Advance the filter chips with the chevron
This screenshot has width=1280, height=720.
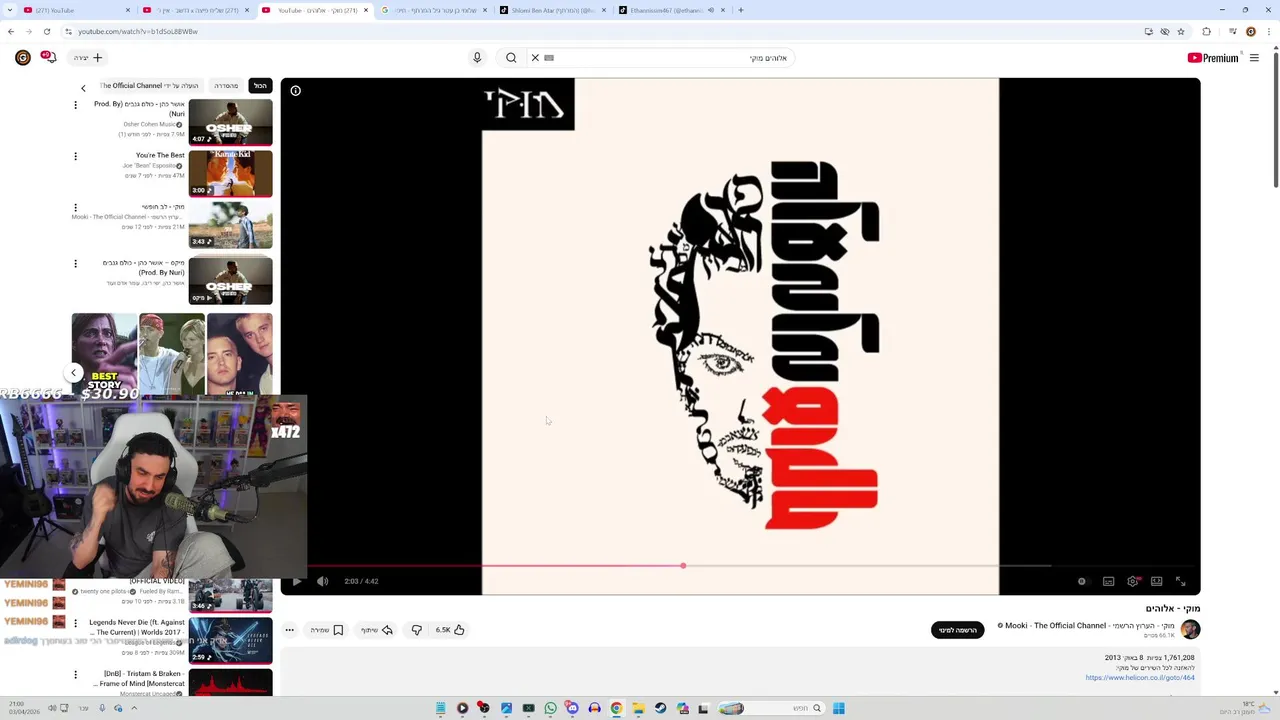tap(83, 88)
